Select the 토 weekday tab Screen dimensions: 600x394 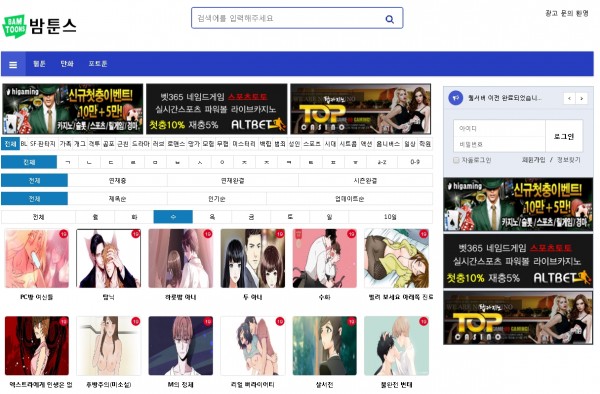pos(290,217)
